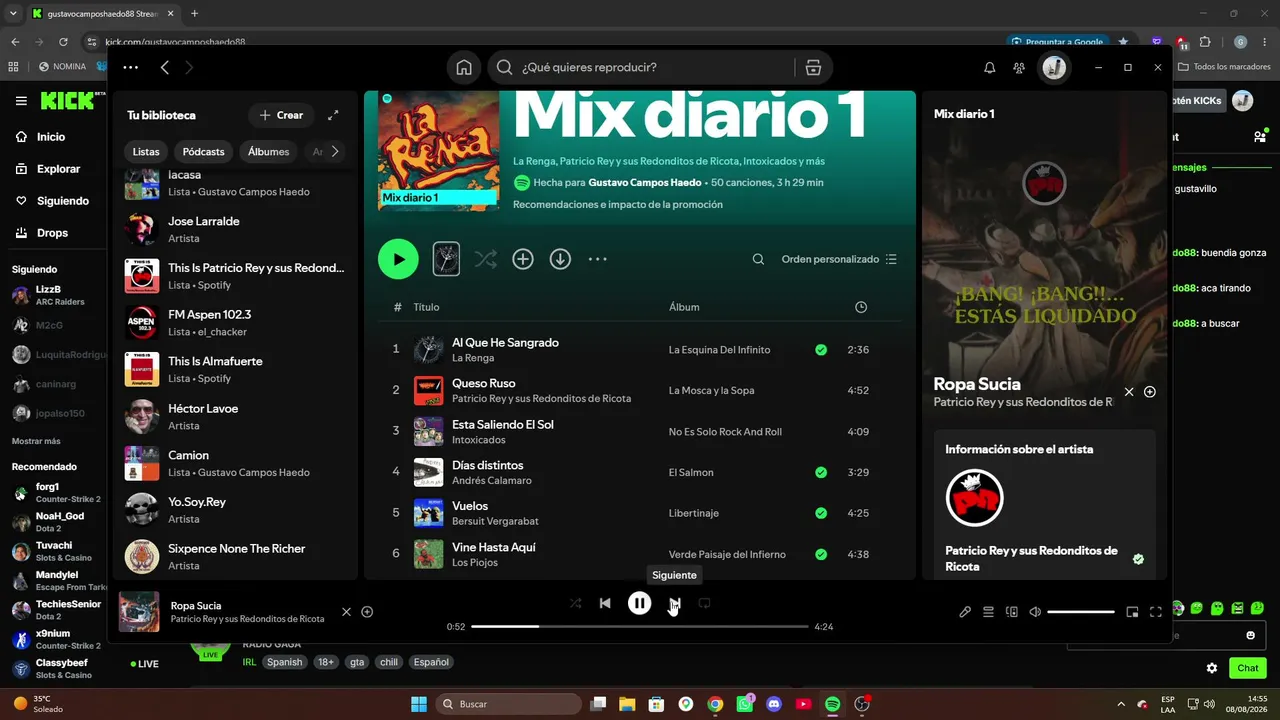The height and width of the screenshot is (720, 1280).
Task: Open This Is Almafuerte playlist
Action: pyautogui.click(x=235, y=370)
